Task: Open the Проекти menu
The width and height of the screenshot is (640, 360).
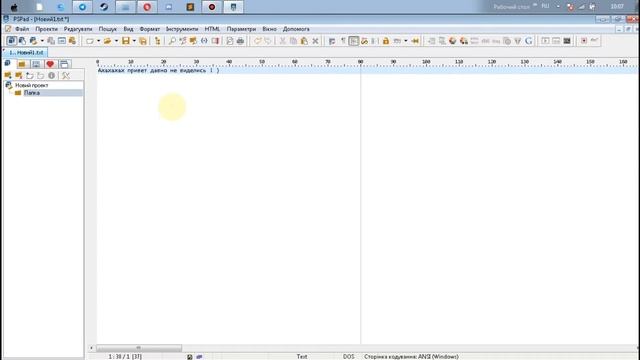Action: [x=46, y=29]
